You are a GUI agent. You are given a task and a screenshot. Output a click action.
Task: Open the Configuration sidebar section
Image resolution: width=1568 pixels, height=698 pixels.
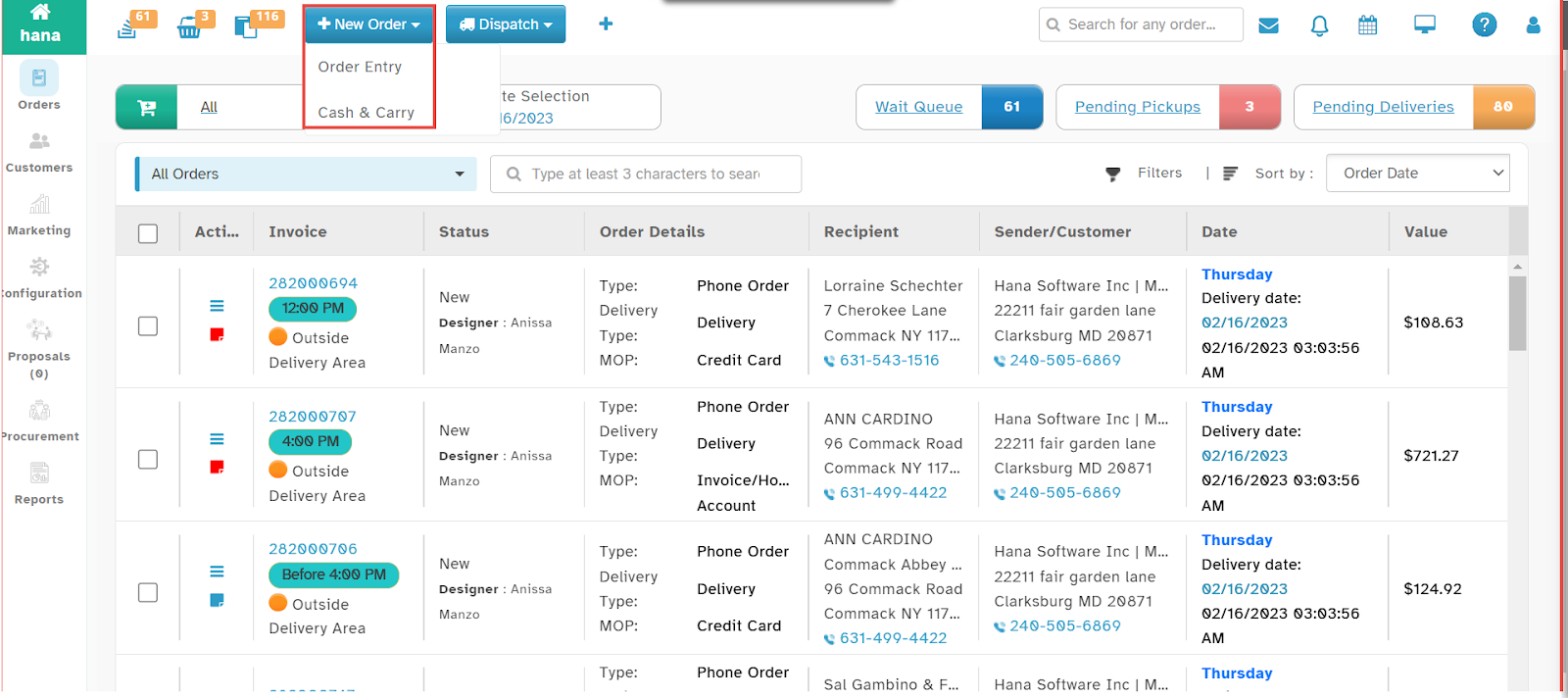point(40,277)
